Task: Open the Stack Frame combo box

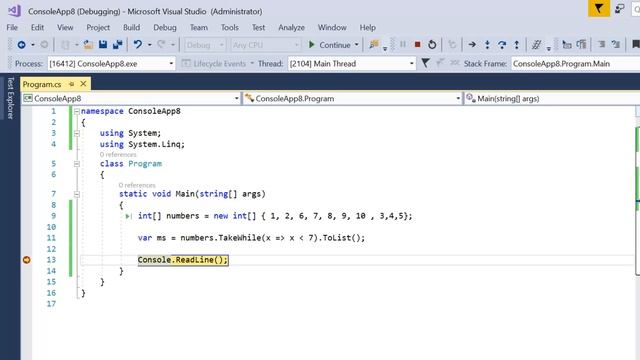Action: 576,64
